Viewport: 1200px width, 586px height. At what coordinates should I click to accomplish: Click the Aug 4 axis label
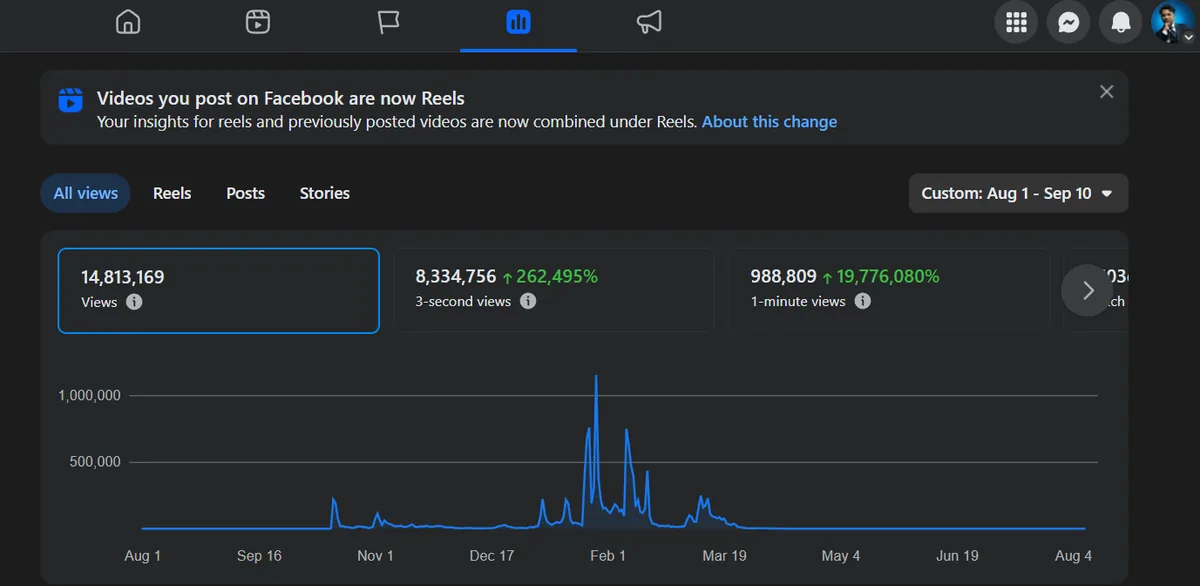pos(1073,556)
